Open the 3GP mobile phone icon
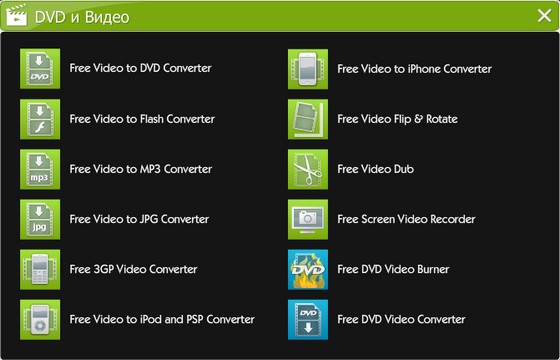 [40, 269]
